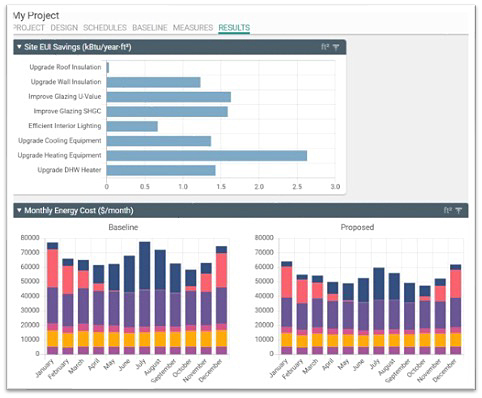This screenshot has height=398, width=482.
Task: Click the February bar in Proposed chart
Action: point(302,314)
